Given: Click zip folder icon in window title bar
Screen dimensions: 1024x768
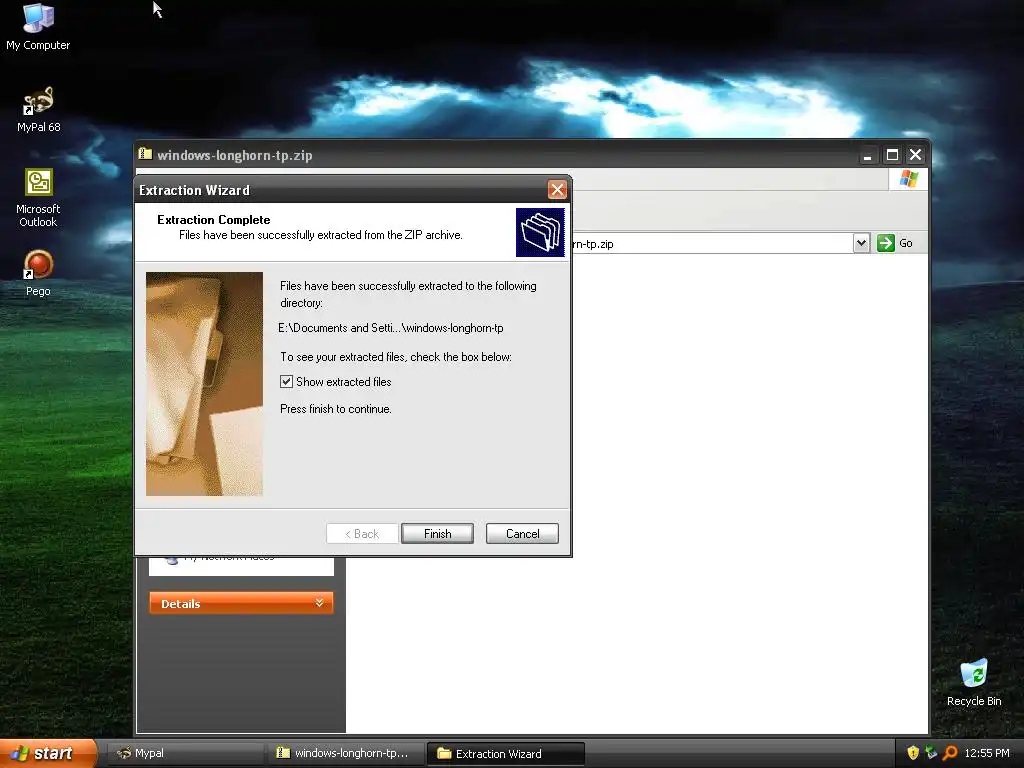Looking at the screenshot, I should (x=145, y=154).
